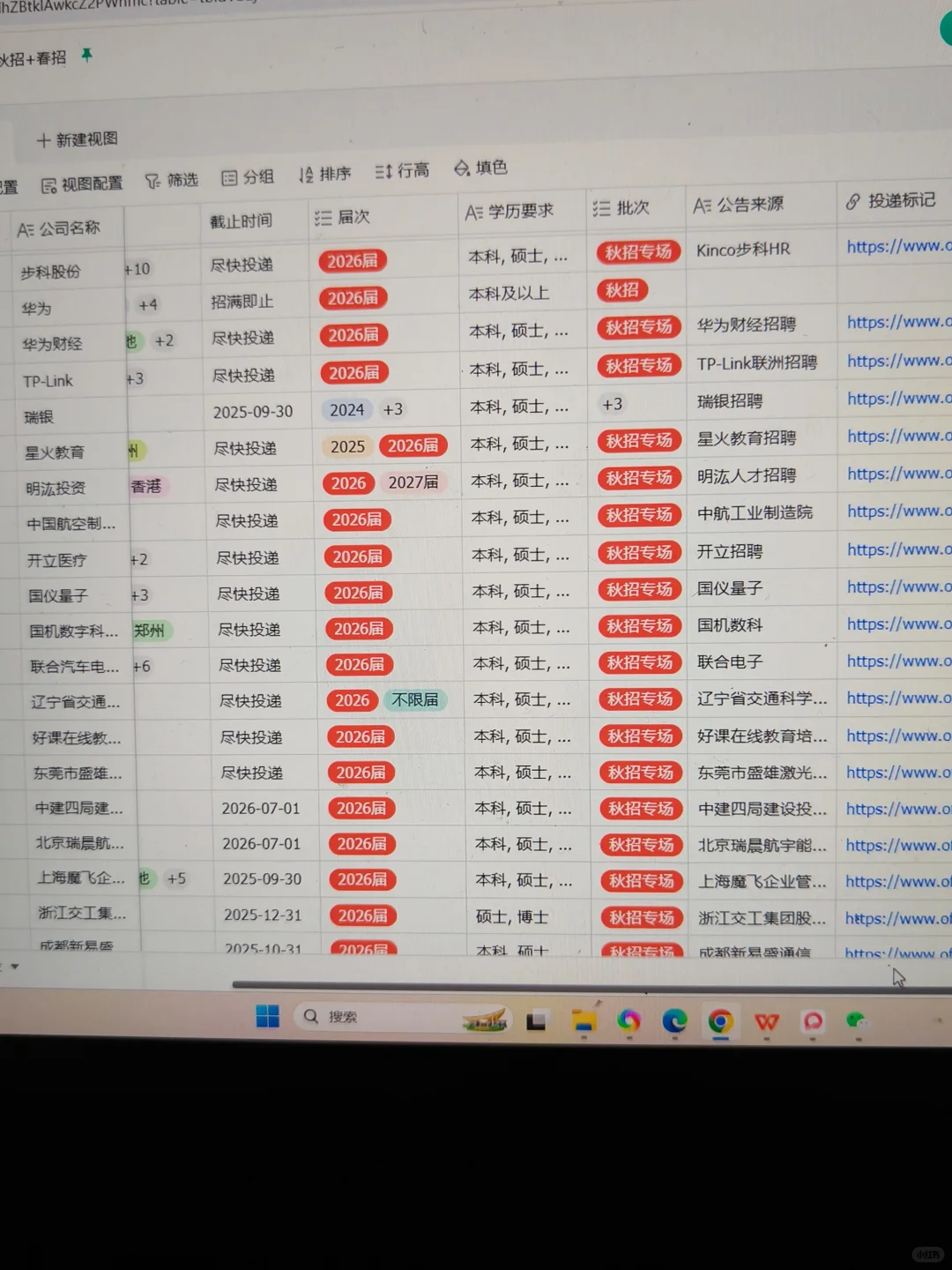Click the +10 tag in 步科股份 row

(138, 268)
